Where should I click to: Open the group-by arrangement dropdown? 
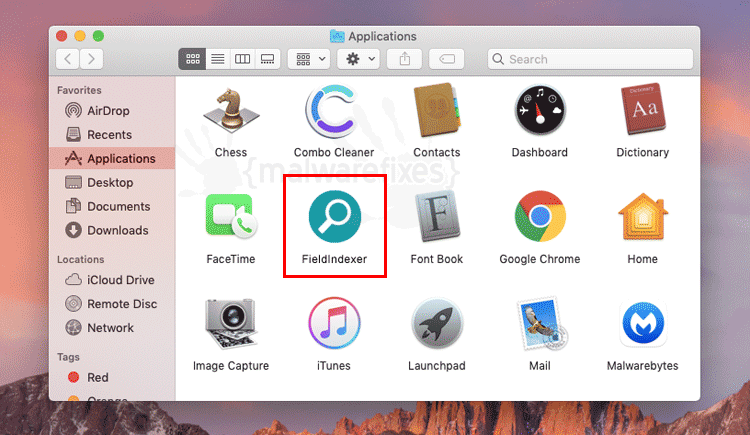tap(309, 59)
